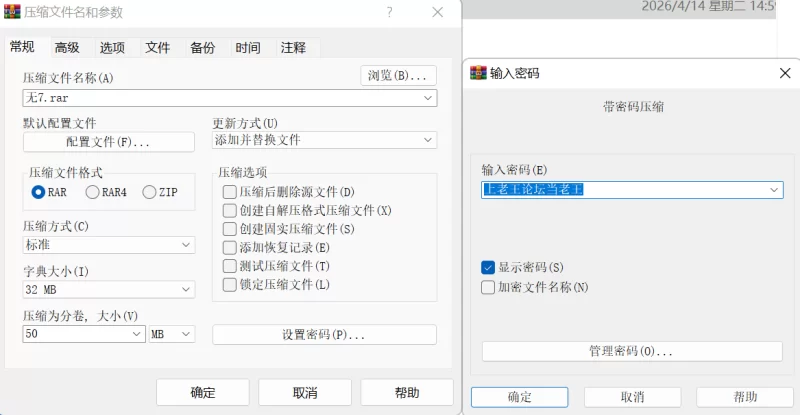Switch to the 高级 tab

[x=67, y=47]
